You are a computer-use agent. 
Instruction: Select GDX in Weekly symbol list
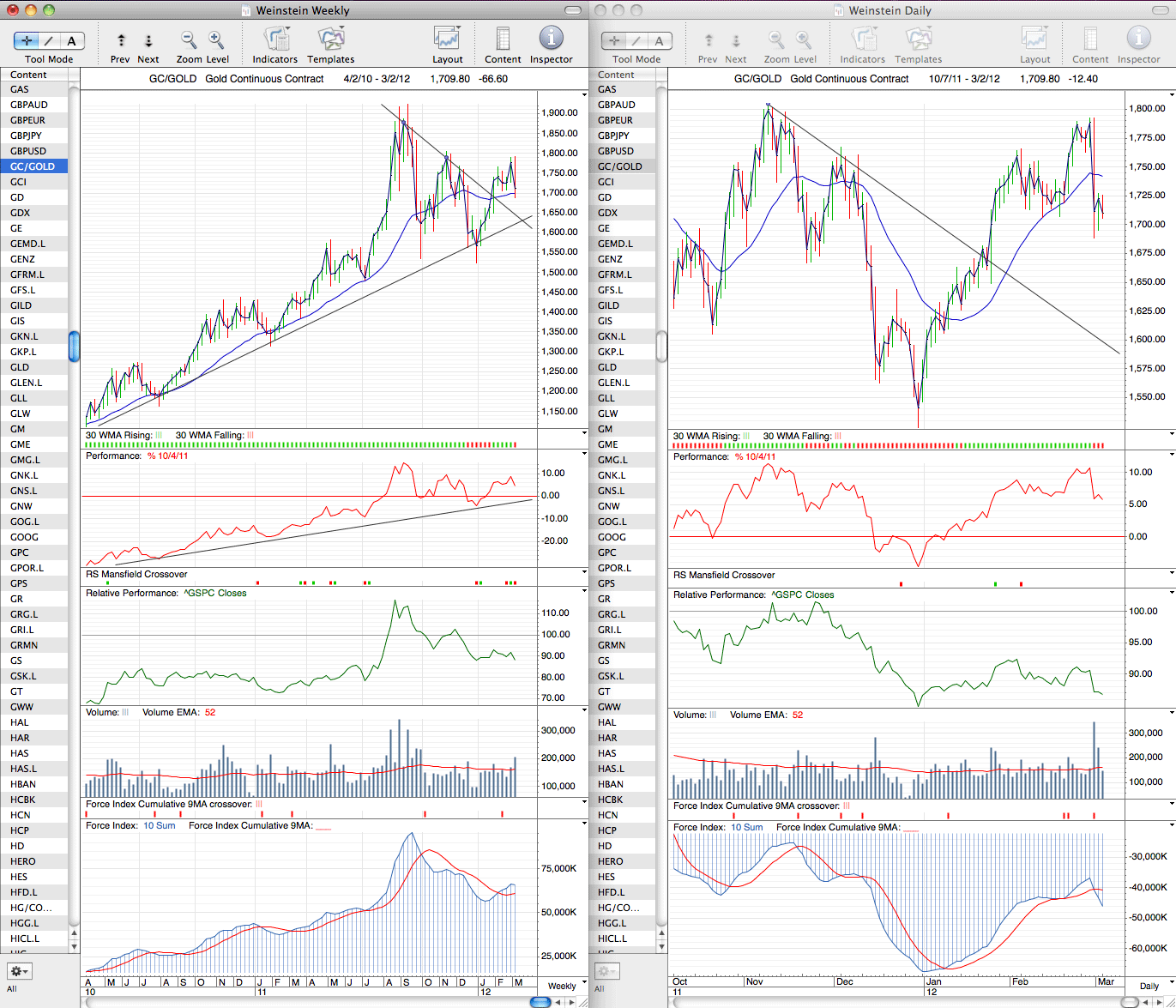point(34,213)
